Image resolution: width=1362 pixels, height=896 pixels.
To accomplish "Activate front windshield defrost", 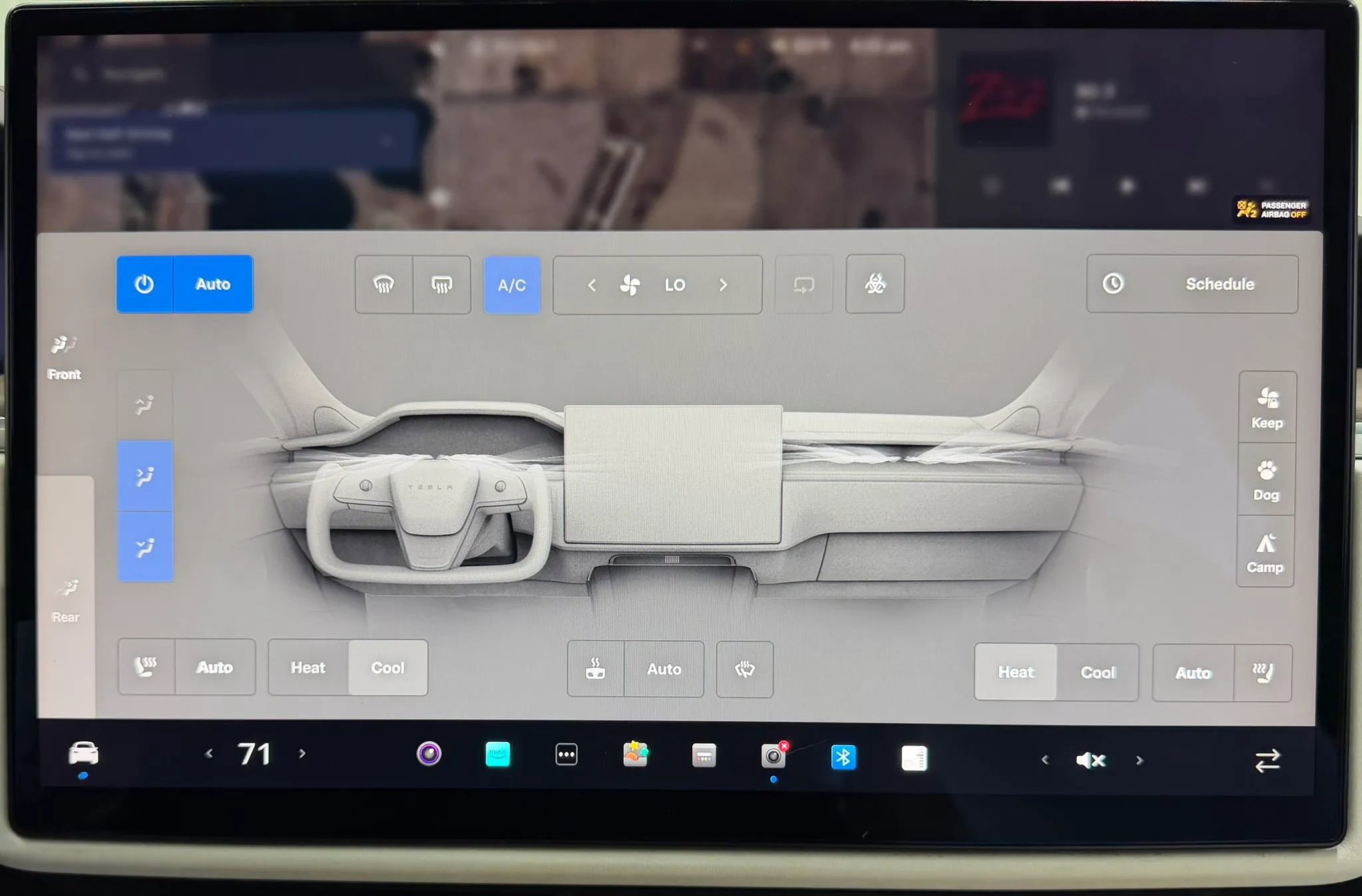I will pyautogui.click(x=384, y=284).
